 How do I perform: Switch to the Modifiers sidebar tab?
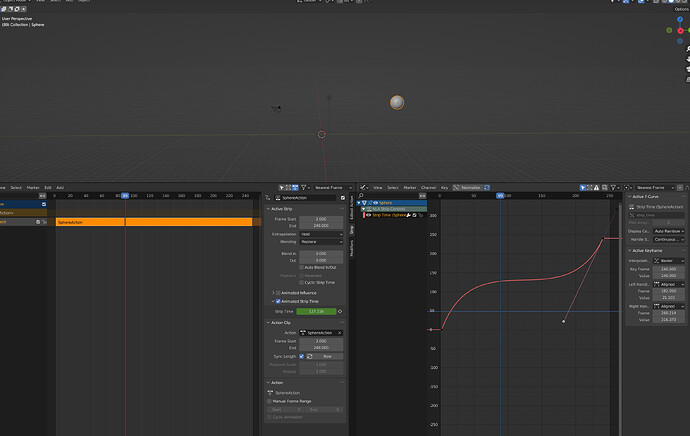point(352,248)
